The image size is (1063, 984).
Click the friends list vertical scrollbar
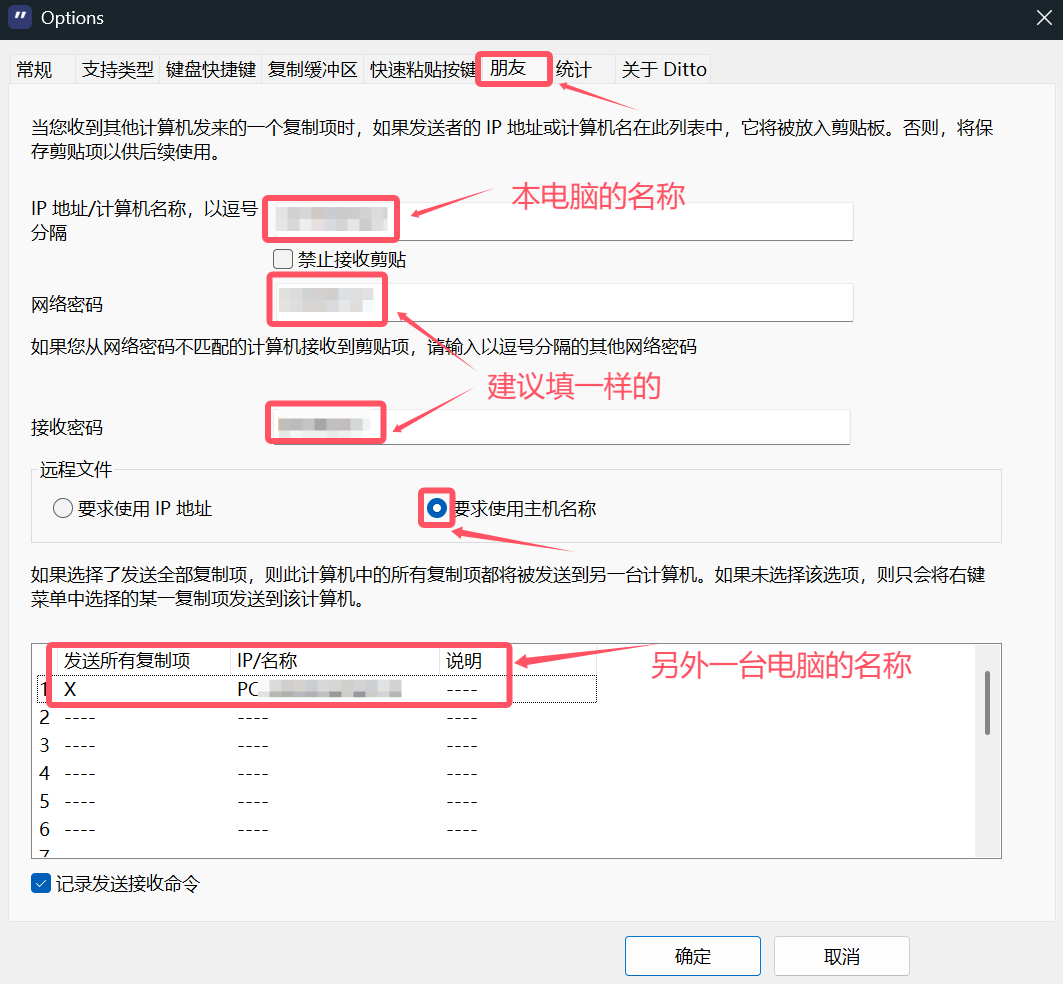coord(988,704)
